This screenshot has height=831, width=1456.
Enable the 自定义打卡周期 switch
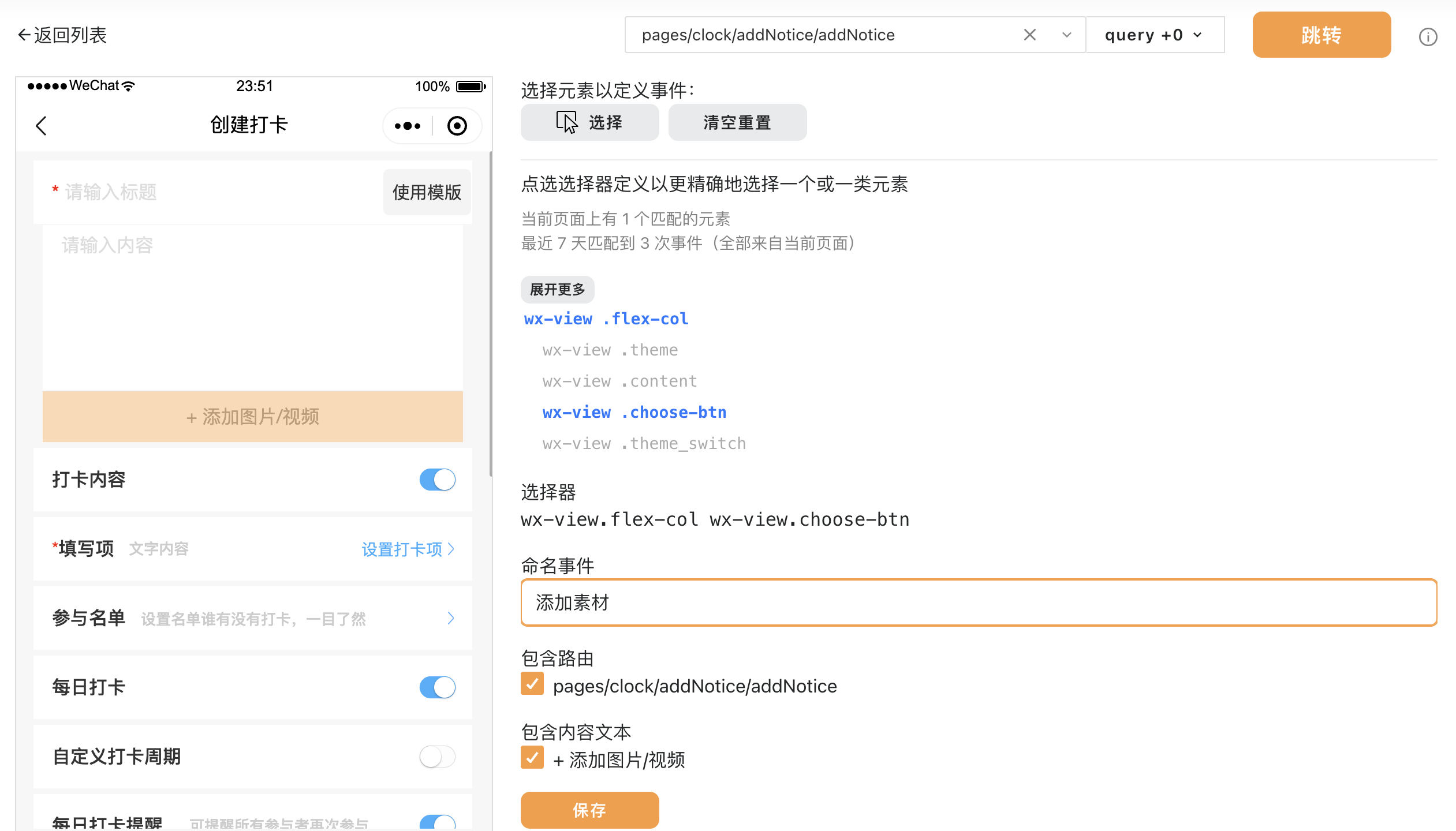click(437, 757)
